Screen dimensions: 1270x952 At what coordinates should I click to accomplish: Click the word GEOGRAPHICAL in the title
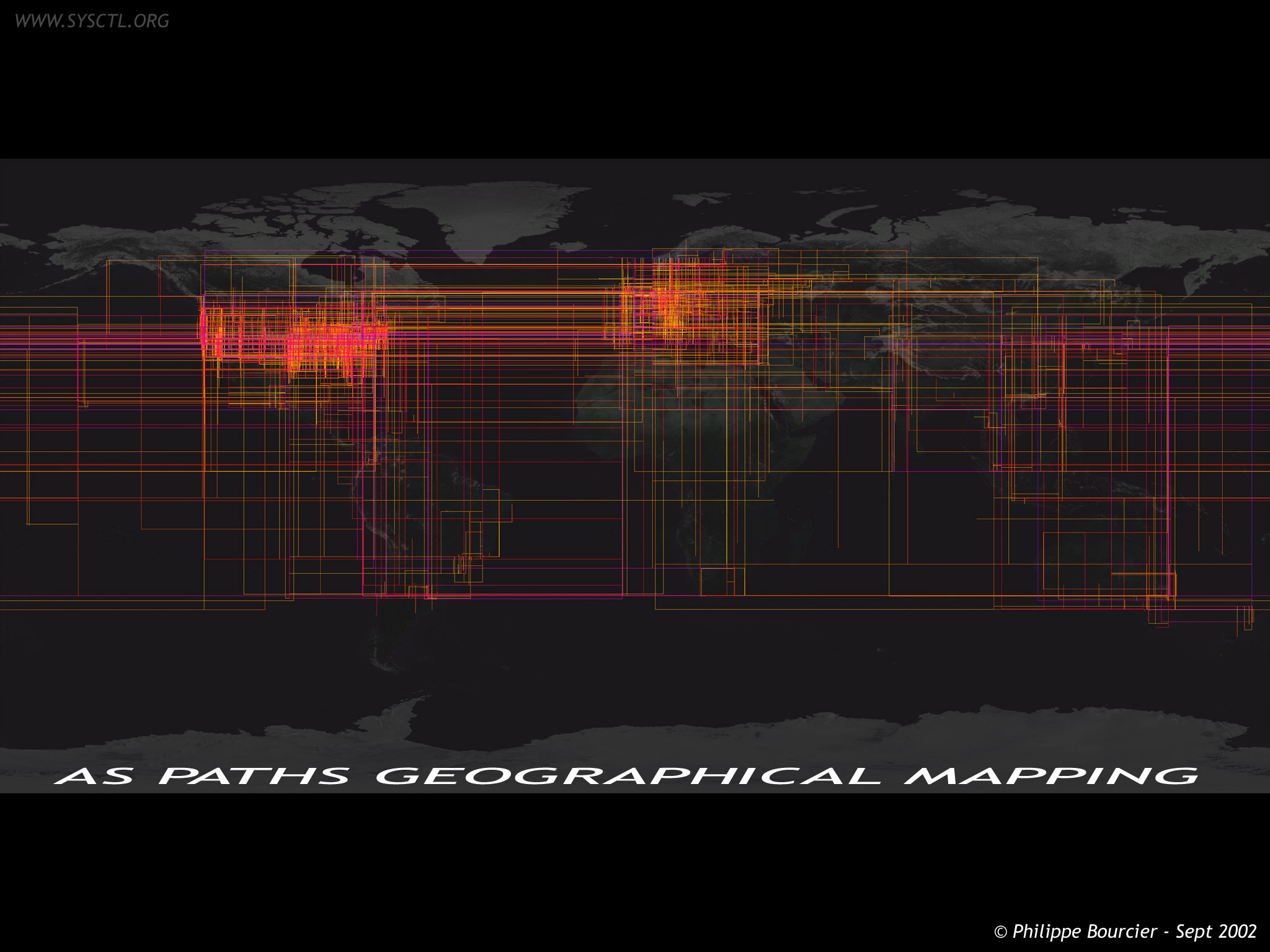(628, 776)
